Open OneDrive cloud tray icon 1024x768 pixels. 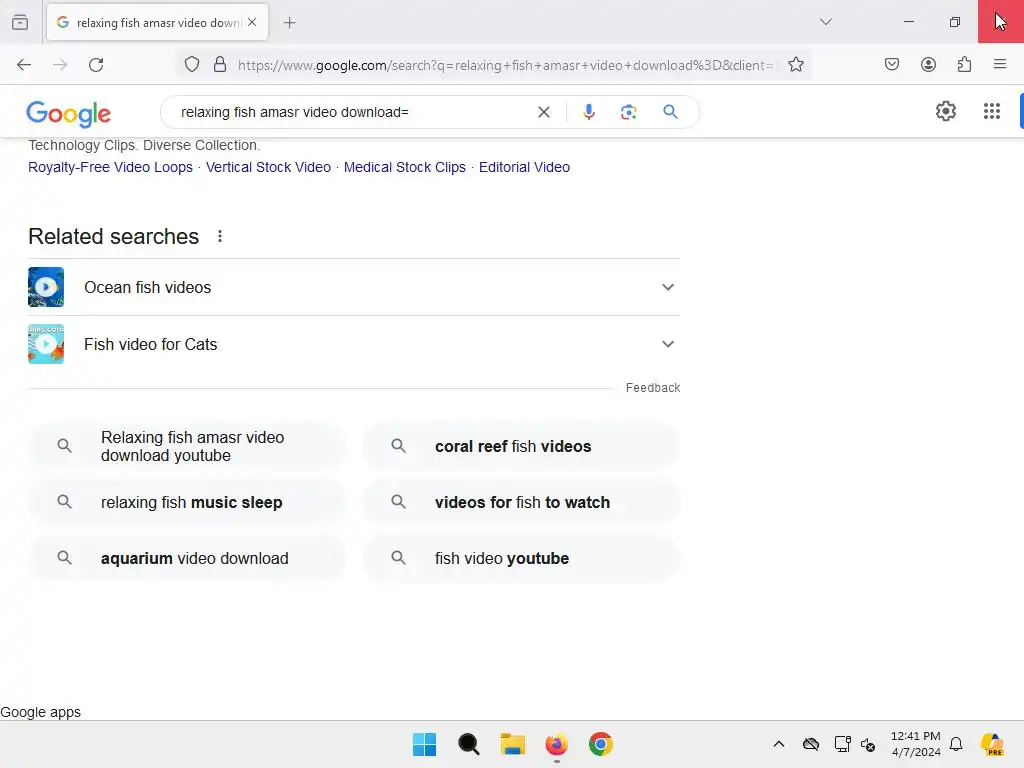pos(810,744)
